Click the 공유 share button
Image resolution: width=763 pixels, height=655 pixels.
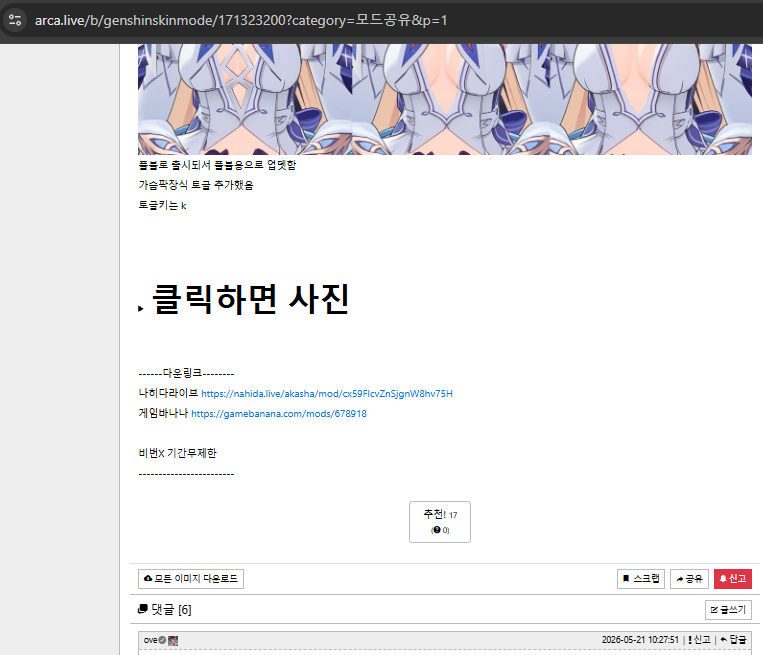pos(689,579)
